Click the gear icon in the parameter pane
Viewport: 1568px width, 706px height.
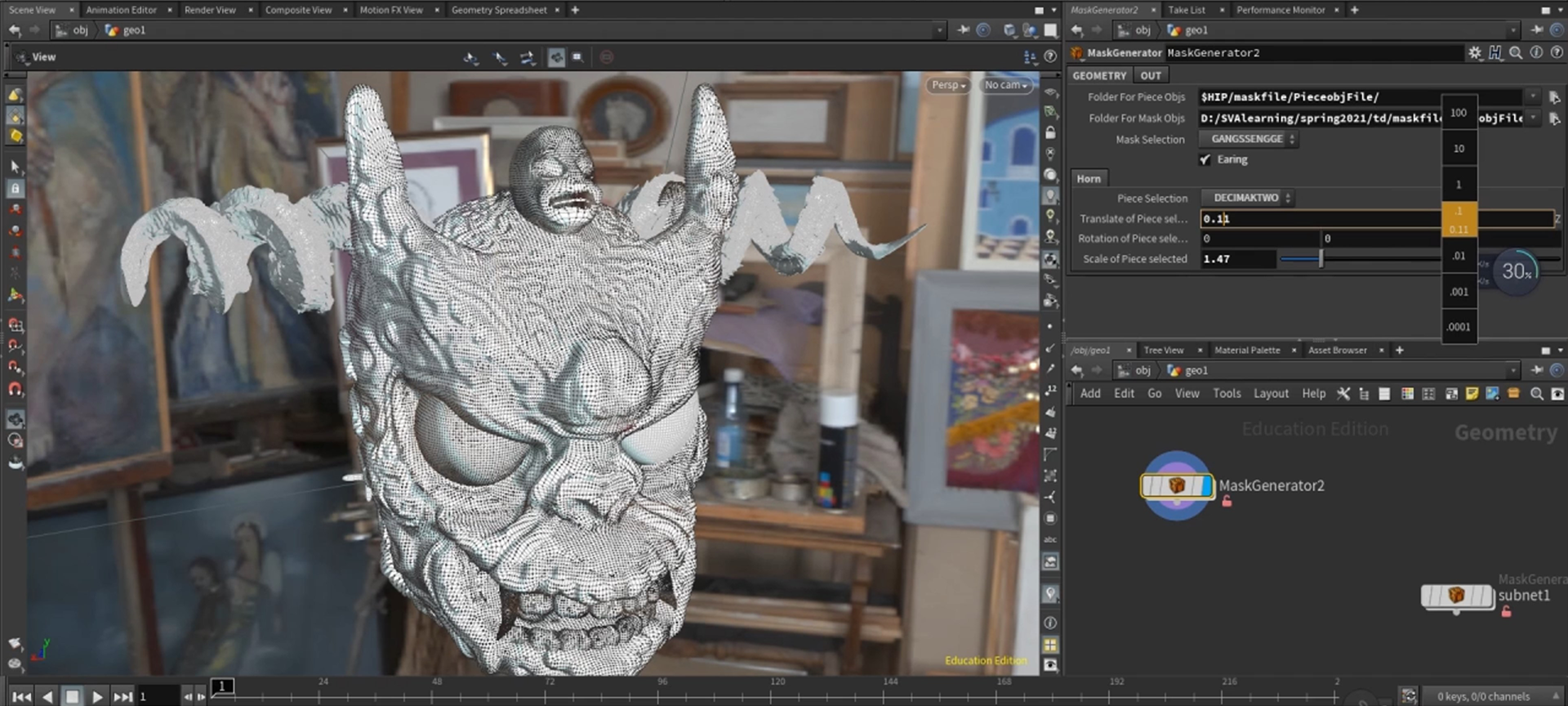(x=1474, y=52)
